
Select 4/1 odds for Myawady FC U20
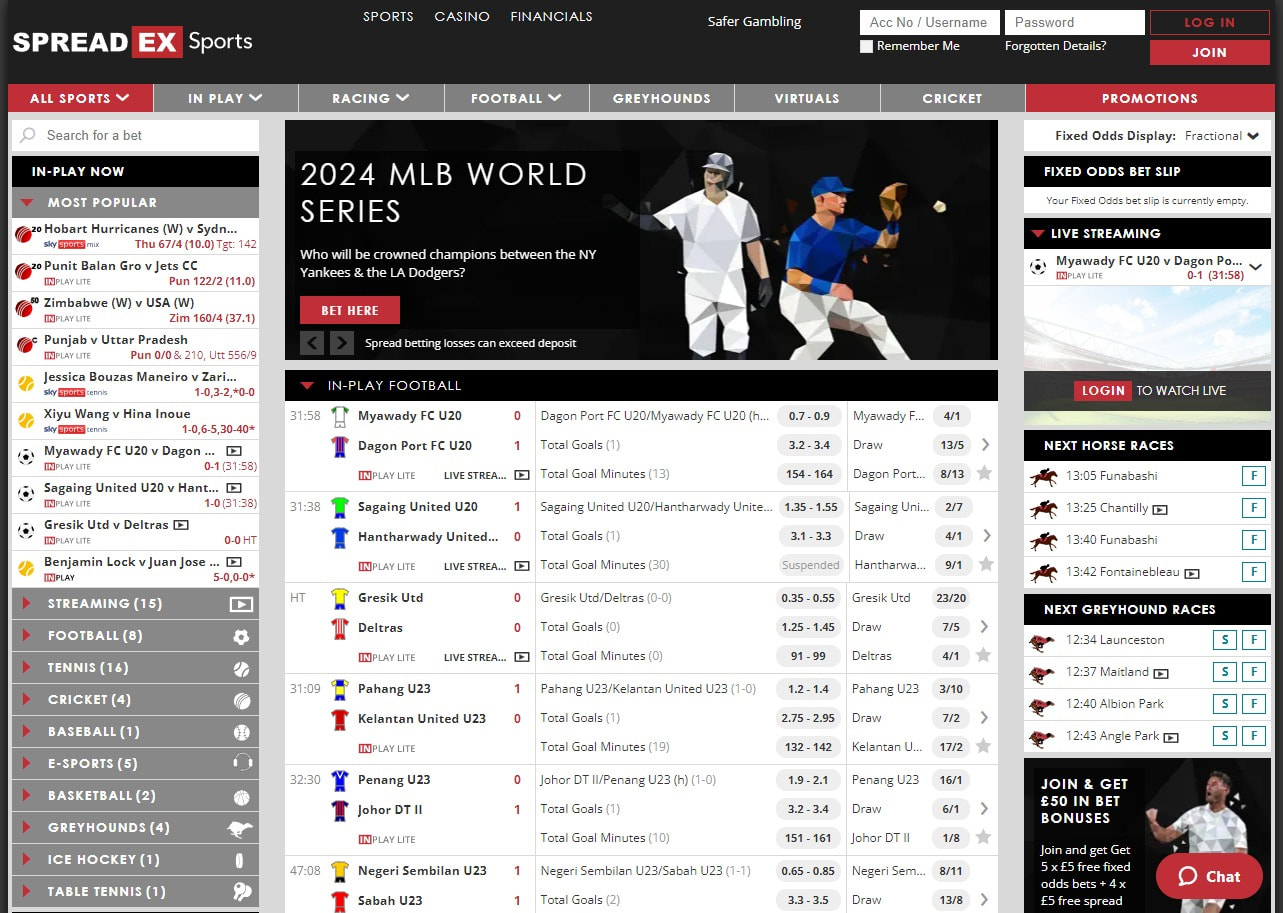[952, 416]
